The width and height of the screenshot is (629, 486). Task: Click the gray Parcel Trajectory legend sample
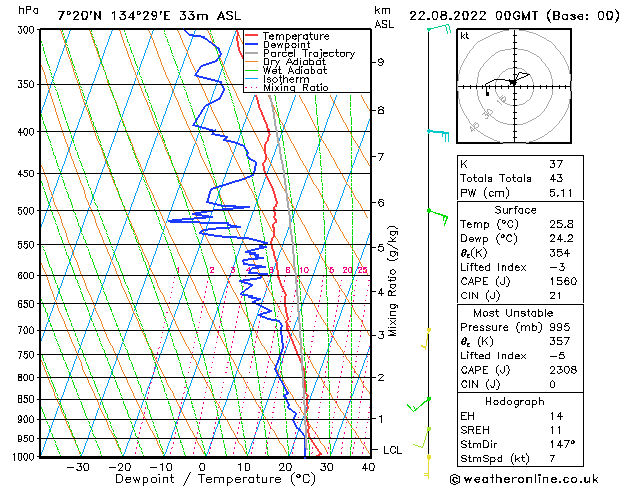click(x=251, y=53)
